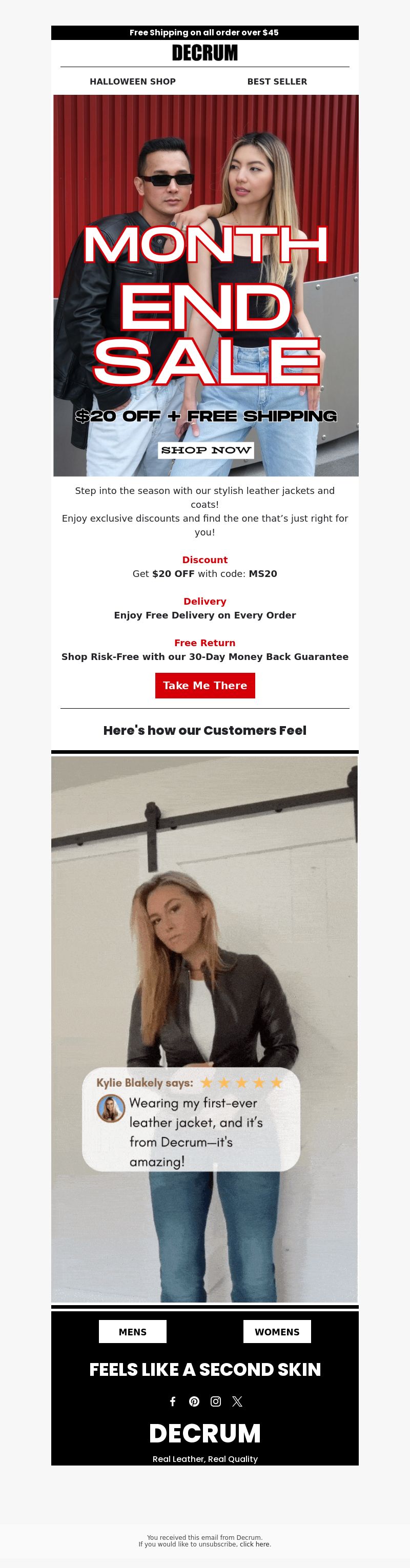Click the Free Shipping announcement bar
This screenshot has height=1568, width=410.
204,32
